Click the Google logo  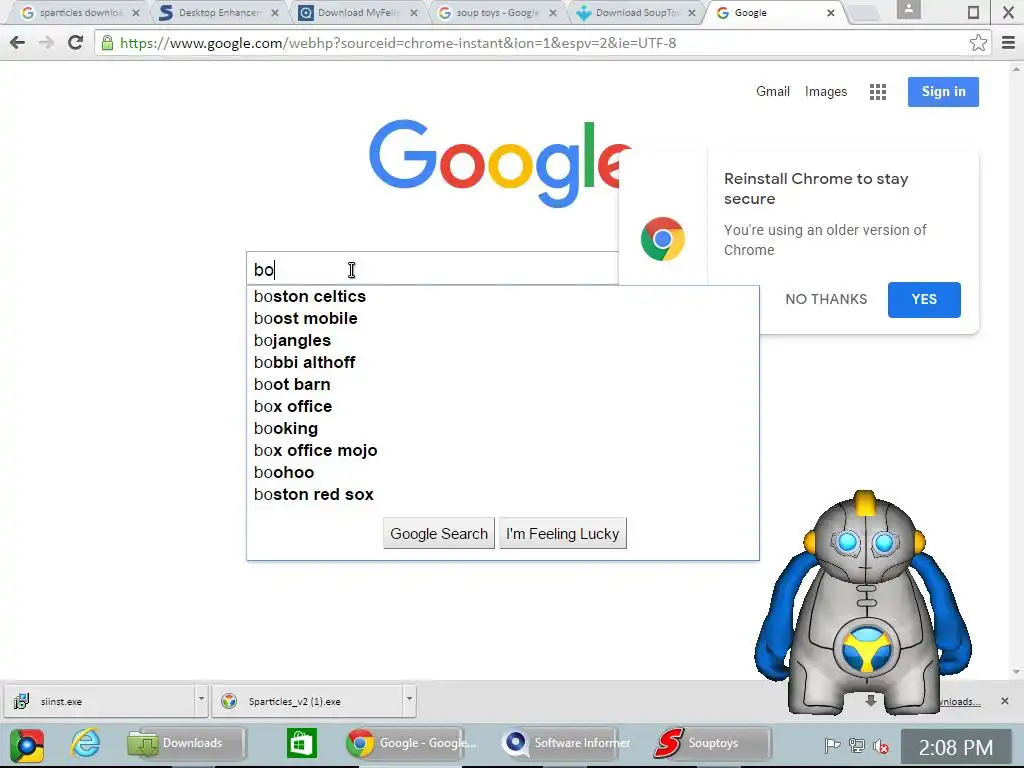tap(500, 162)
